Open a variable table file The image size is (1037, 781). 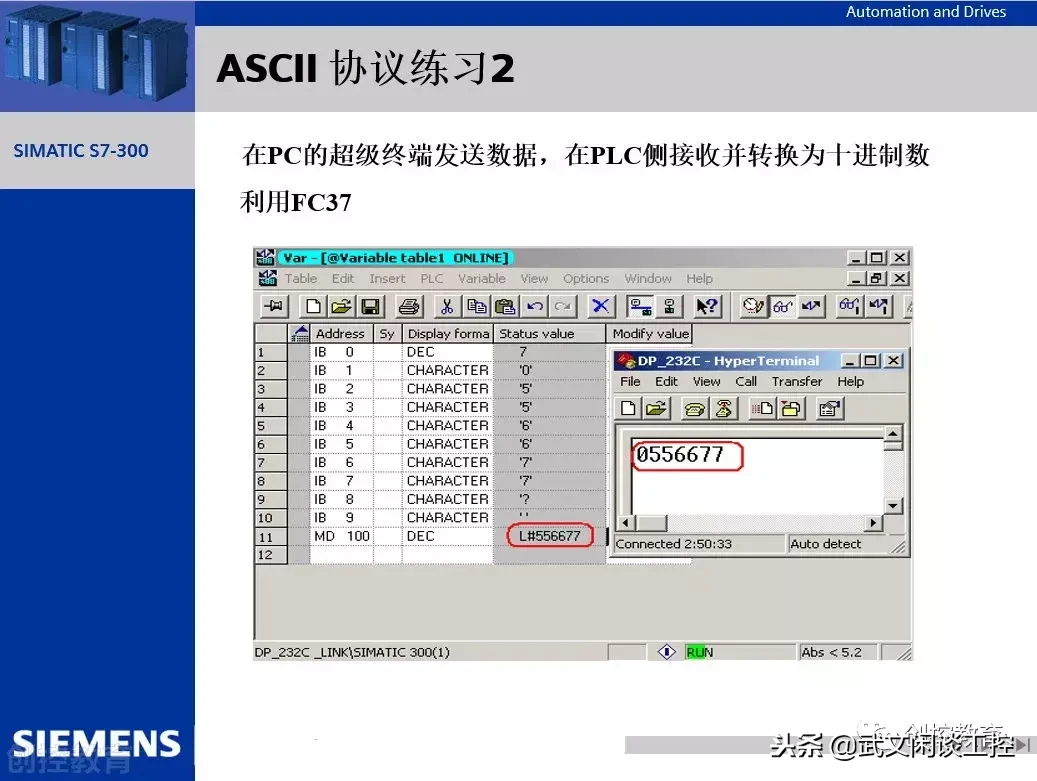tap(341, 306)
